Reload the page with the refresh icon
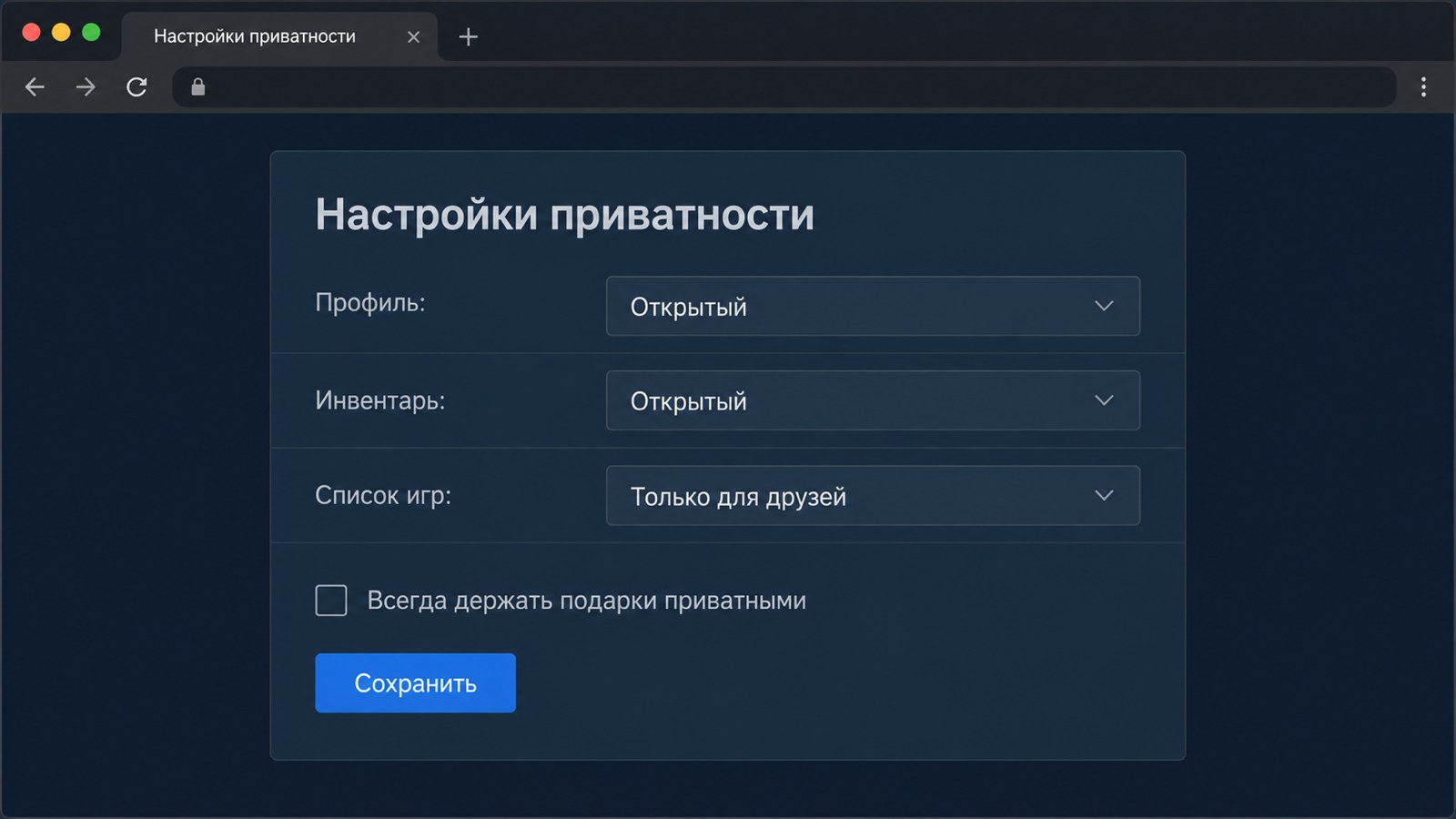 [x=136, y=87]
